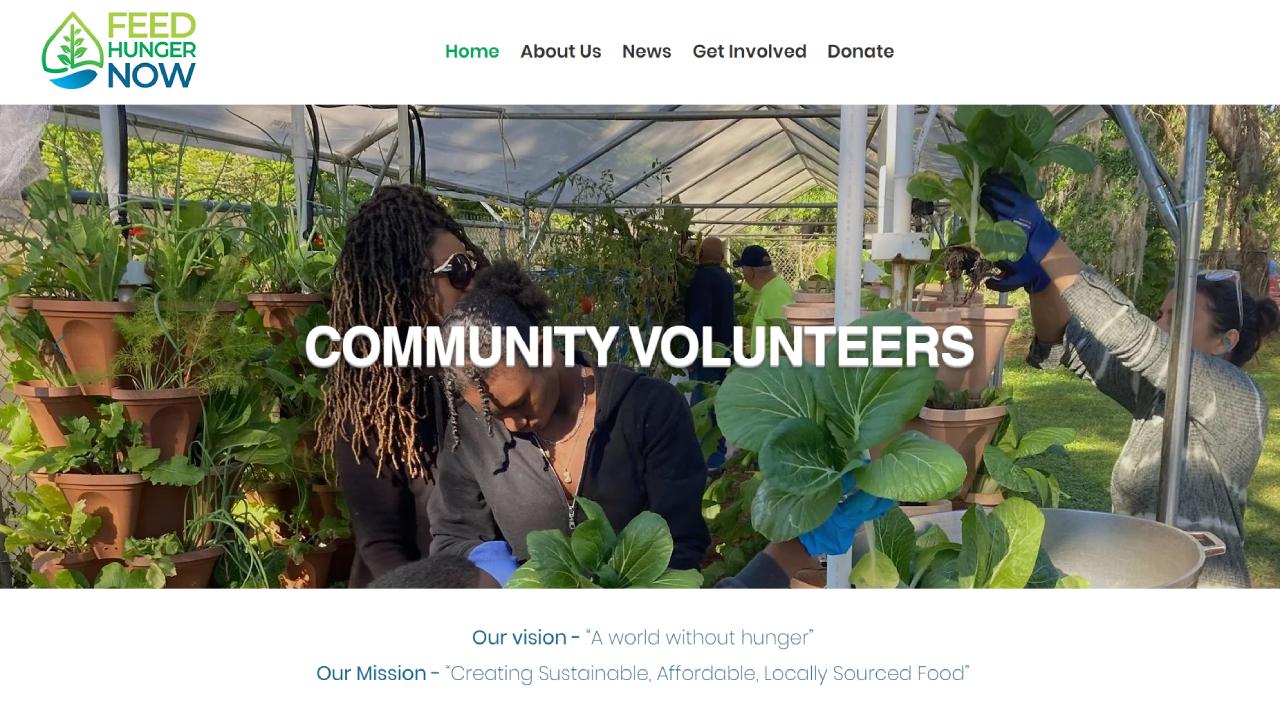Open the About Us menu
The height and width of the screenshot is (720, 1280).
pos(561,51)
